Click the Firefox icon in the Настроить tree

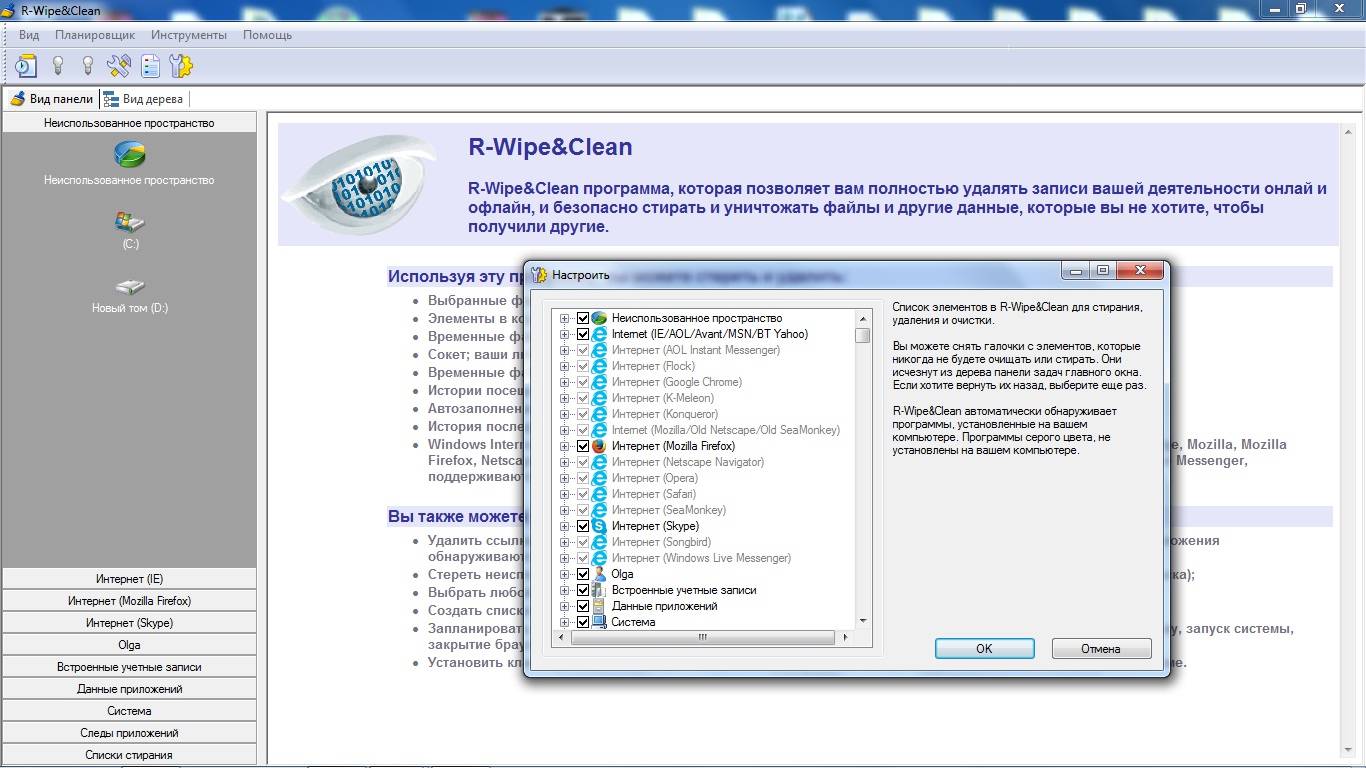(x=599, y=446)
